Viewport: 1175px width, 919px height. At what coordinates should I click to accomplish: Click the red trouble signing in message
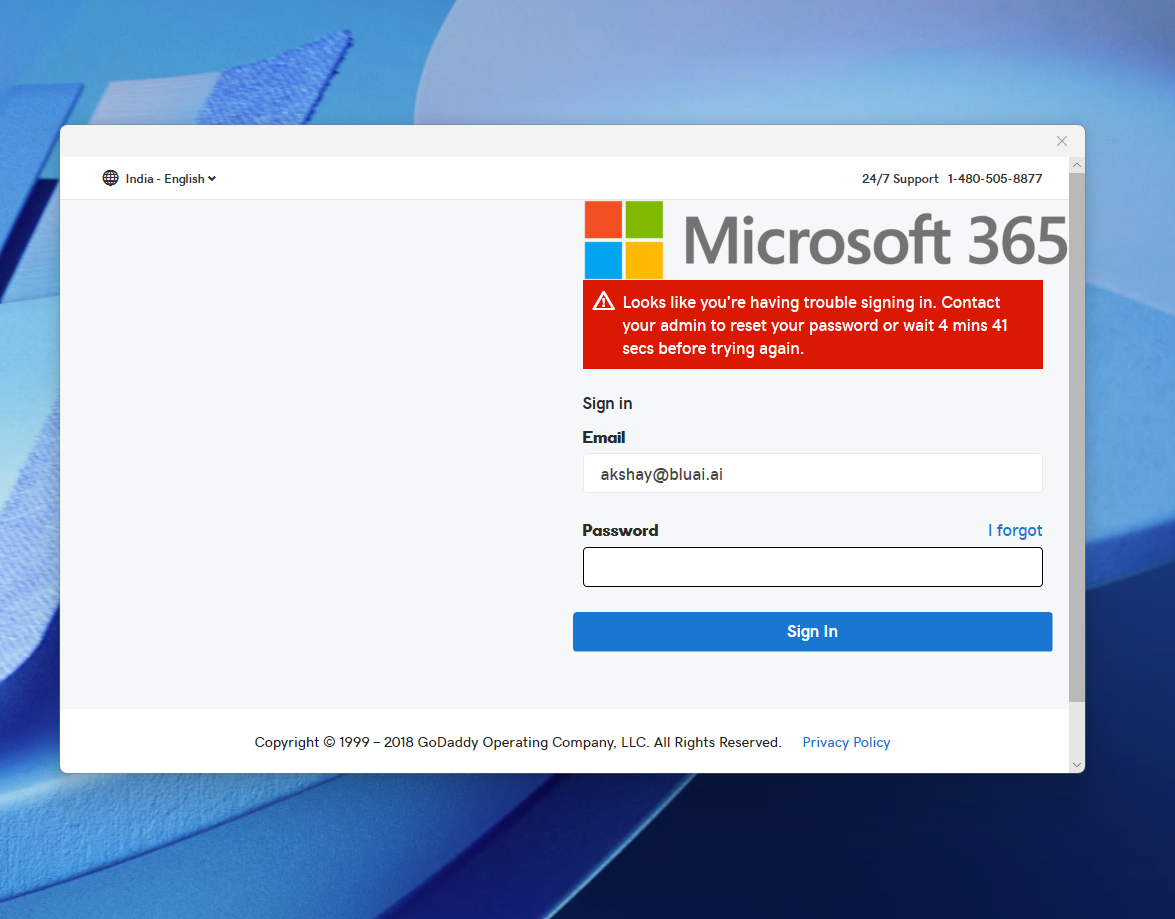click(x=812, y=325)
